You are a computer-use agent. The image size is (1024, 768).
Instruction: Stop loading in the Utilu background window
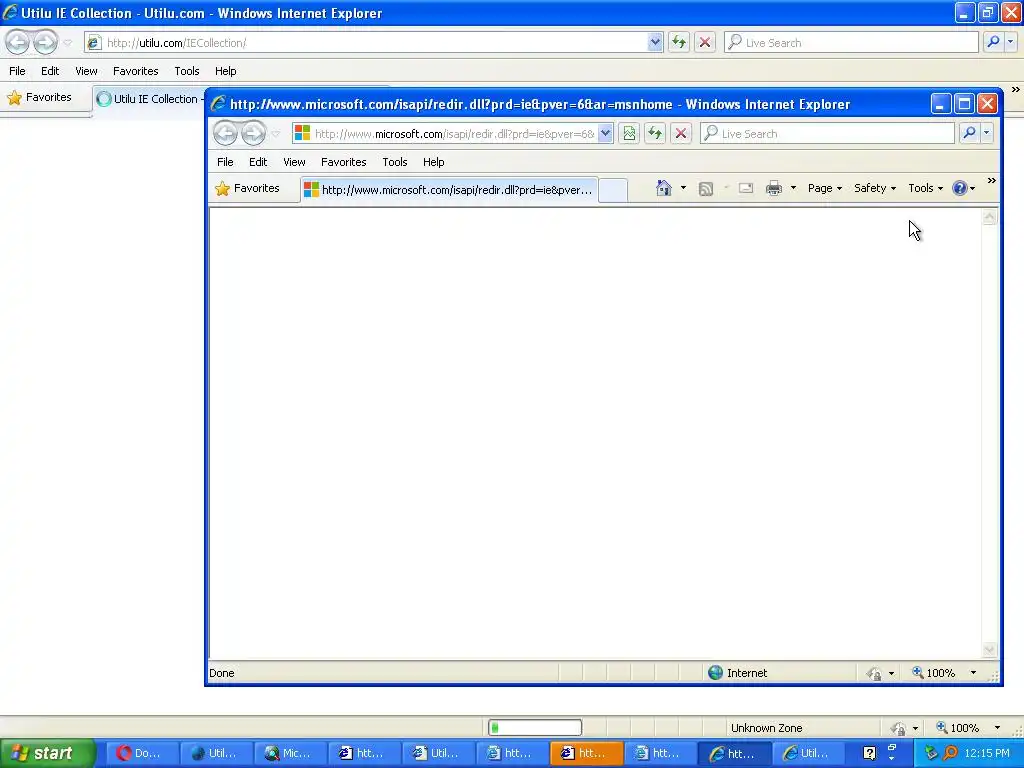[705, 42]
